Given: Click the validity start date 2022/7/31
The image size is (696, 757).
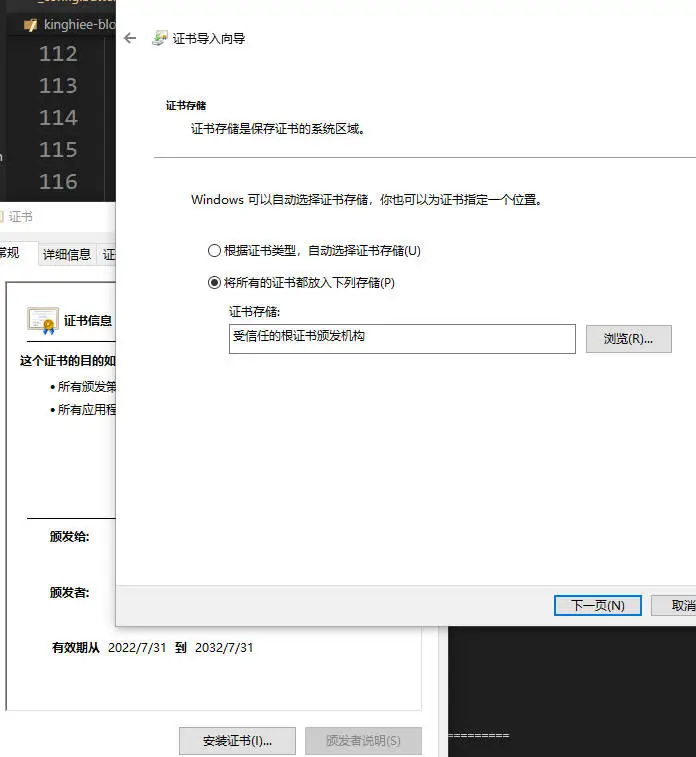Looking at the screenshot, I should click(x=137, y=647).
